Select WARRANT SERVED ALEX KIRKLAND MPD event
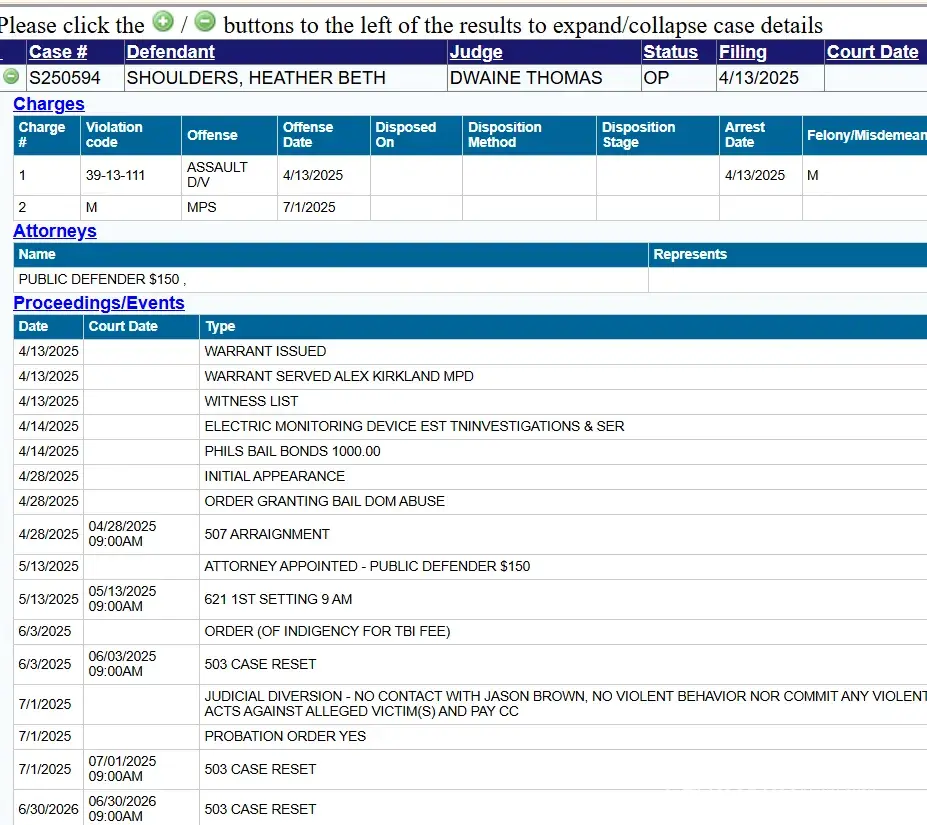 click(x=339, y=376)
